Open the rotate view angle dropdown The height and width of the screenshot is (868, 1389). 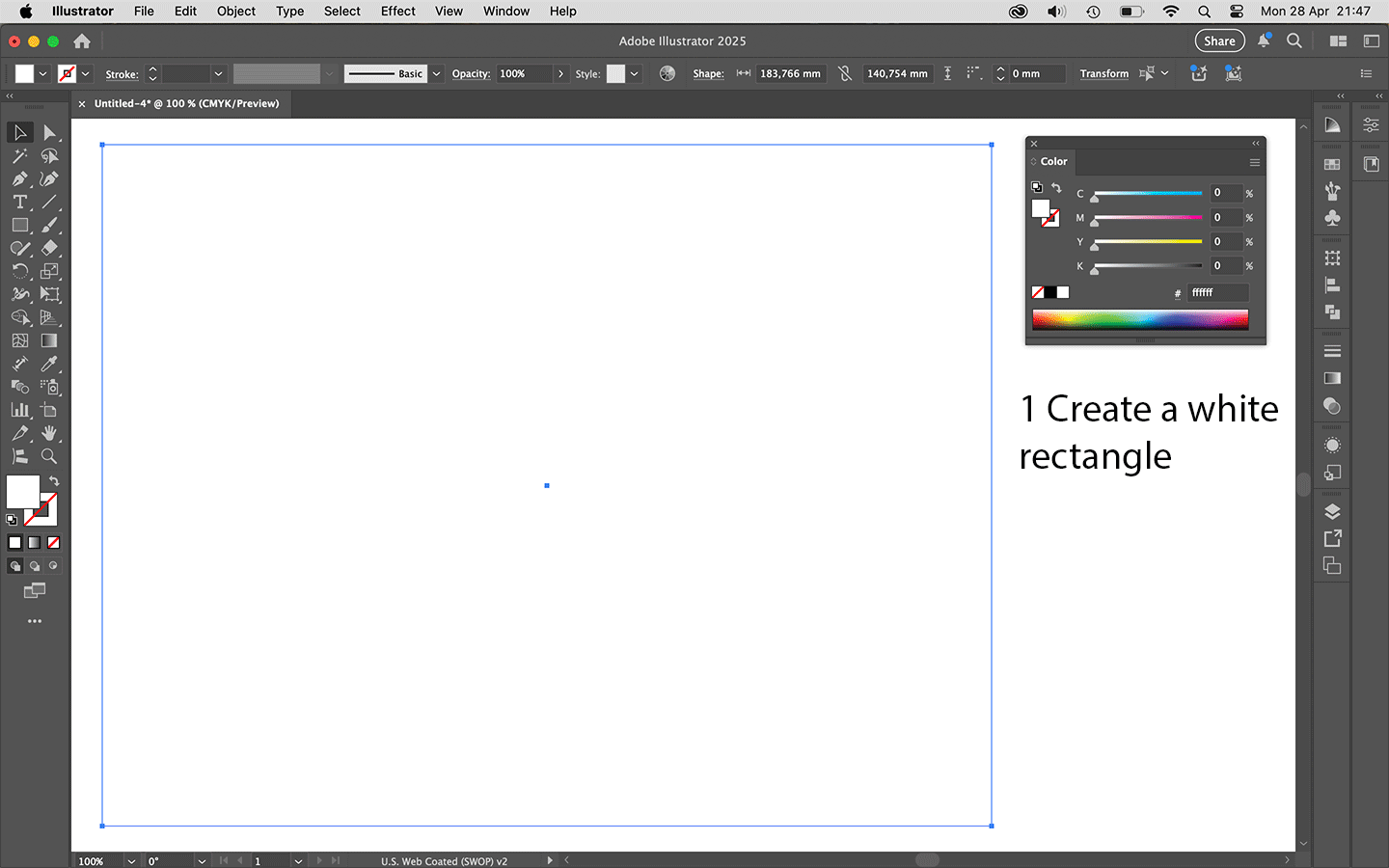(x=202, y=861)
